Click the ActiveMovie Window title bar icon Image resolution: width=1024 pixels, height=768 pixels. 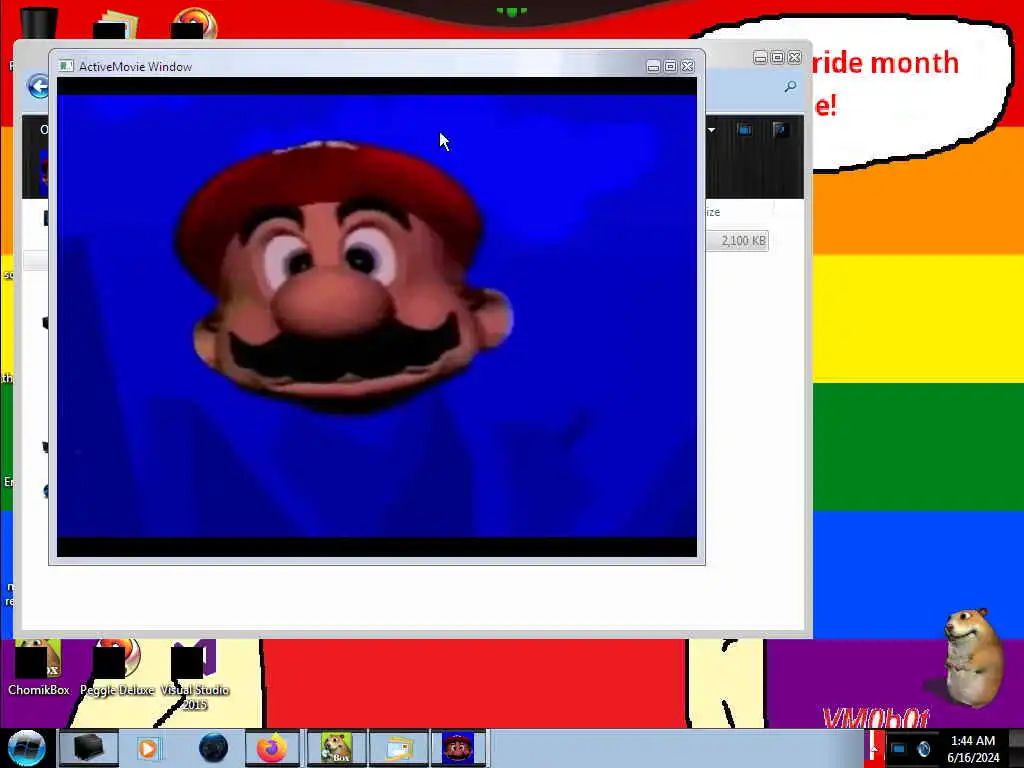pos(66,66)
